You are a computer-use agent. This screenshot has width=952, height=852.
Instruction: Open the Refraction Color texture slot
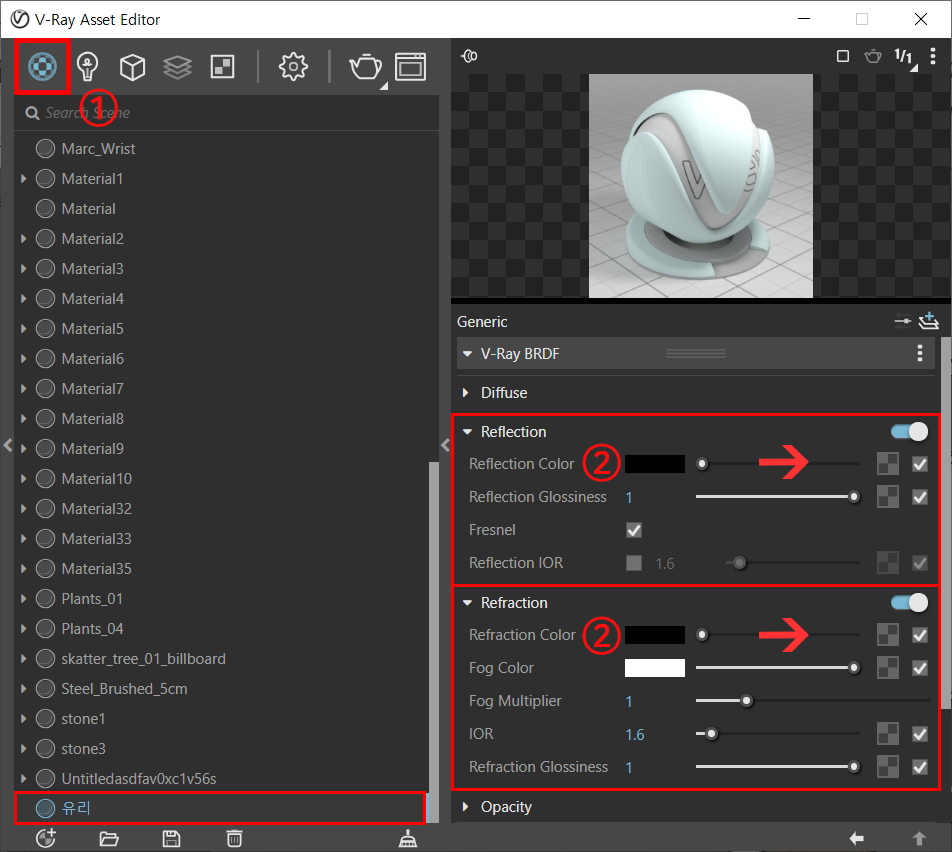point(888,635)
